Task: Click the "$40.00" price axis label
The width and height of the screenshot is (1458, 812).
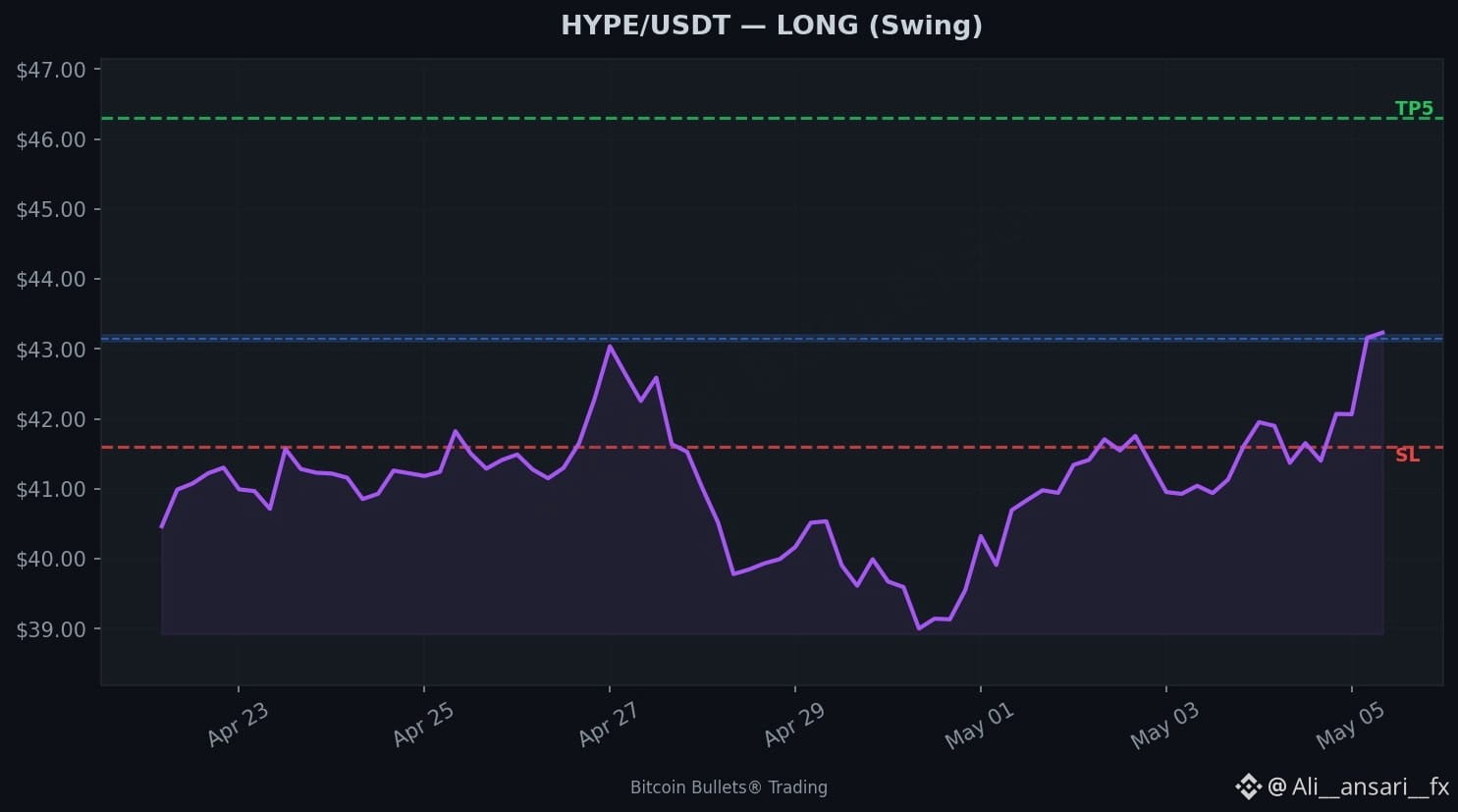Action: tap(51, 559)
